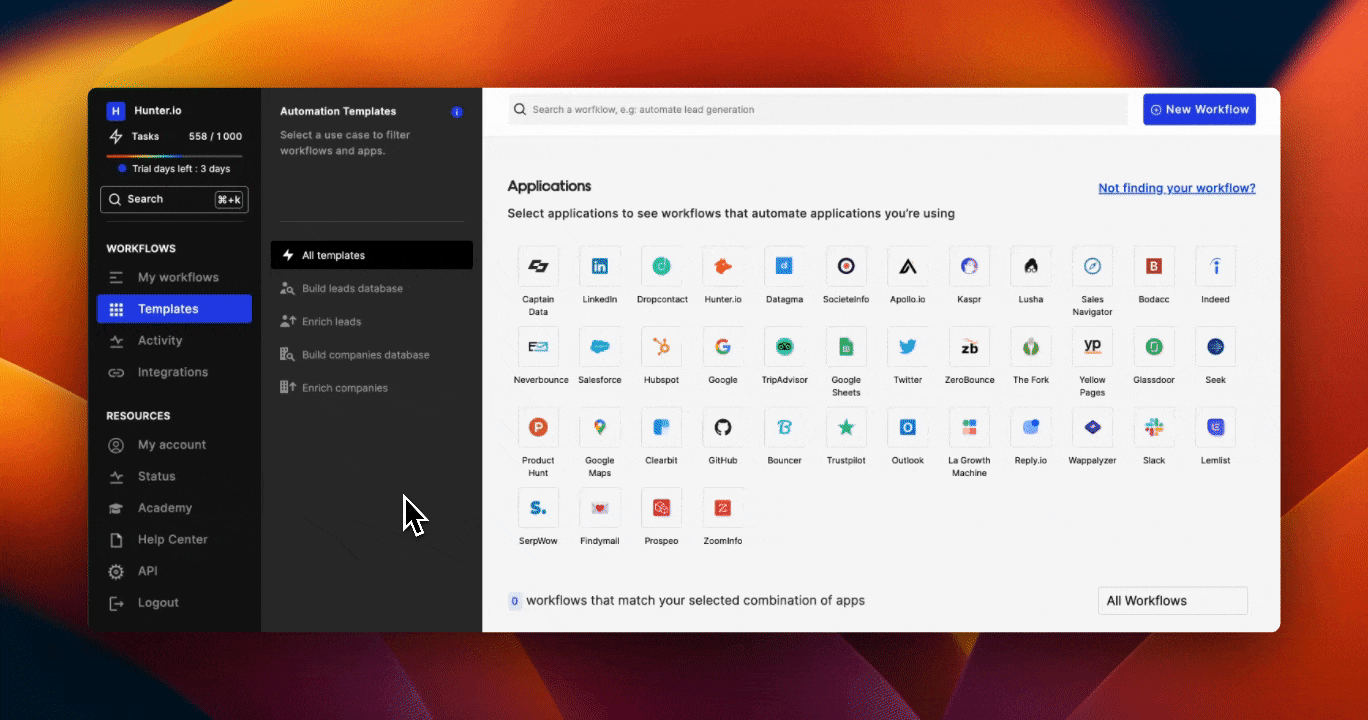Click the Salesforce cloud icon
This screenshot has width=1368, height=720.
(600, 347)
